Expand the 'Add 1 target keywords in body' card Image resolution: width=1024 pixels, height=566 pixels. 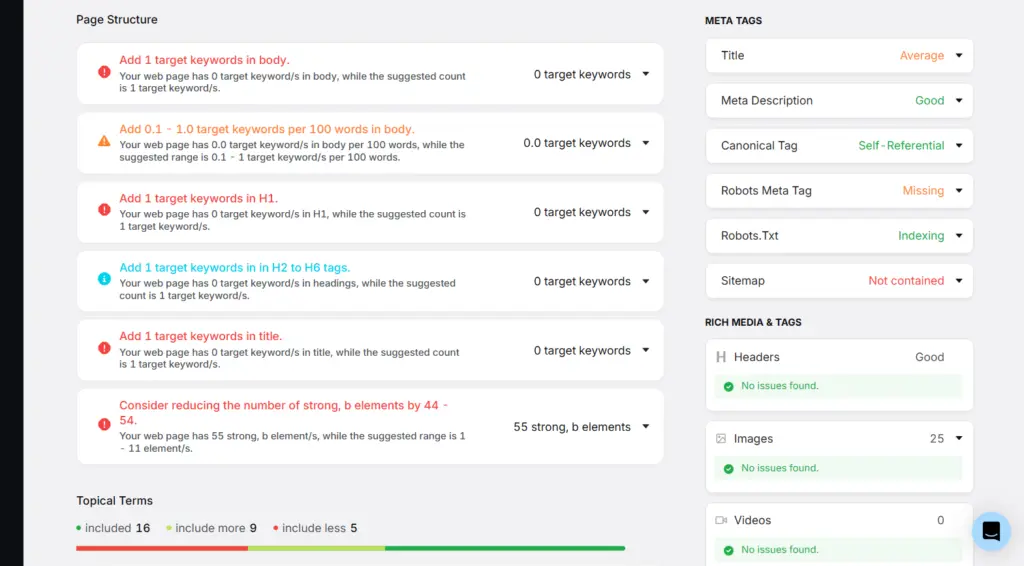point(645,74)
